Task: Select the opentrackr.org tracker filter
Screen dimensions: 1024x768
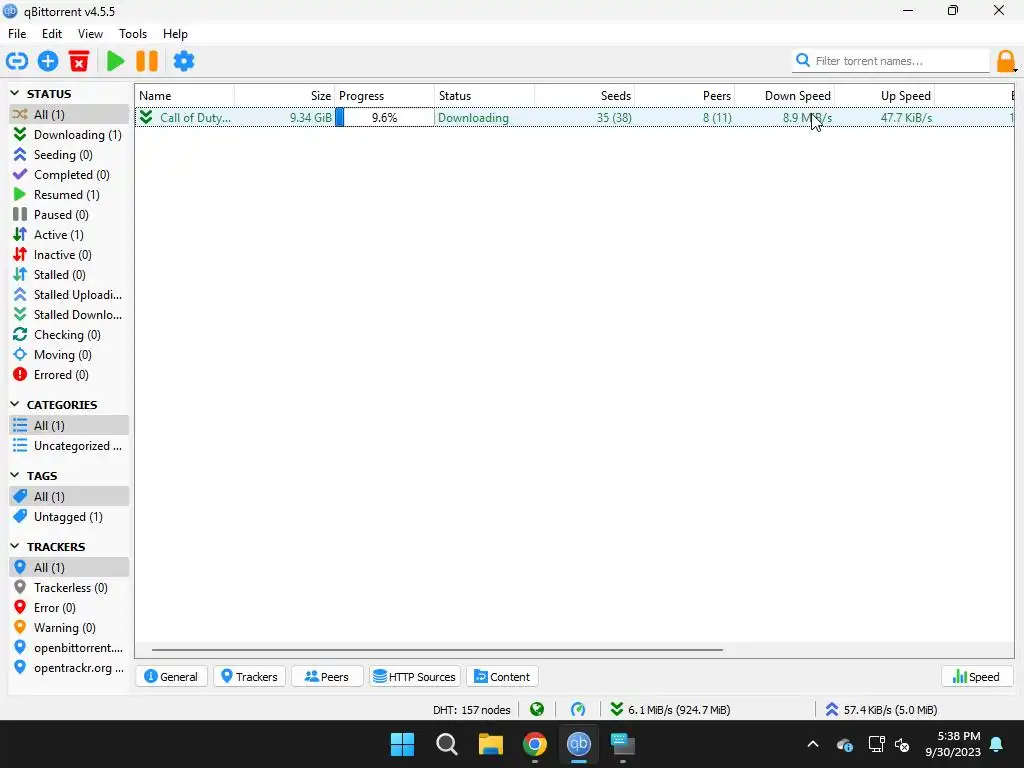Action: click(68, 668)
